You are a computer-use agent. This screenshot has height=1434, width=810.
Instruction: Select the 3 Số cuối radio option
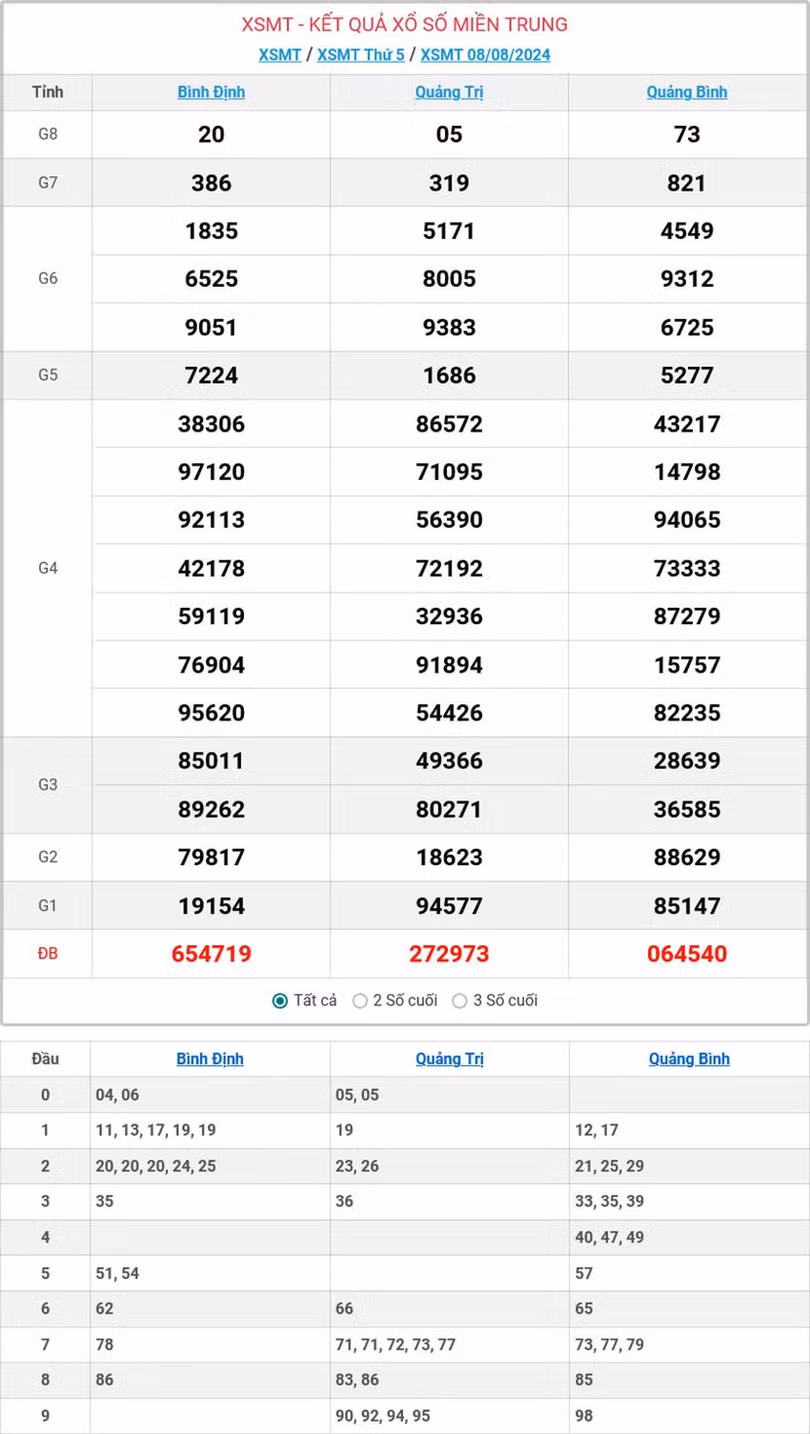[460, 1000]
